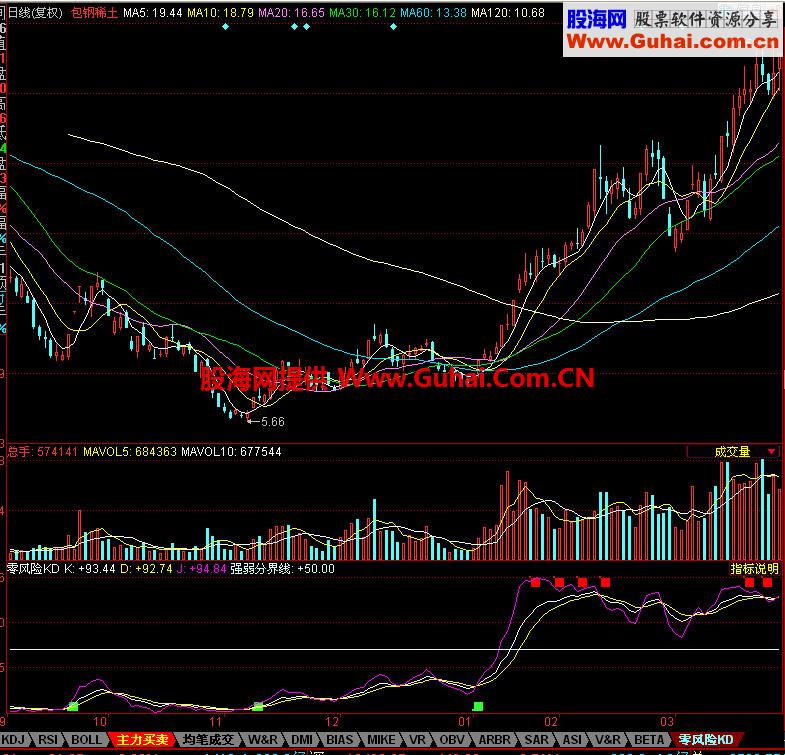Screen dimensions: 785x755
Task: Click the MA20: 16.65 label
Action: pos(291,13)
